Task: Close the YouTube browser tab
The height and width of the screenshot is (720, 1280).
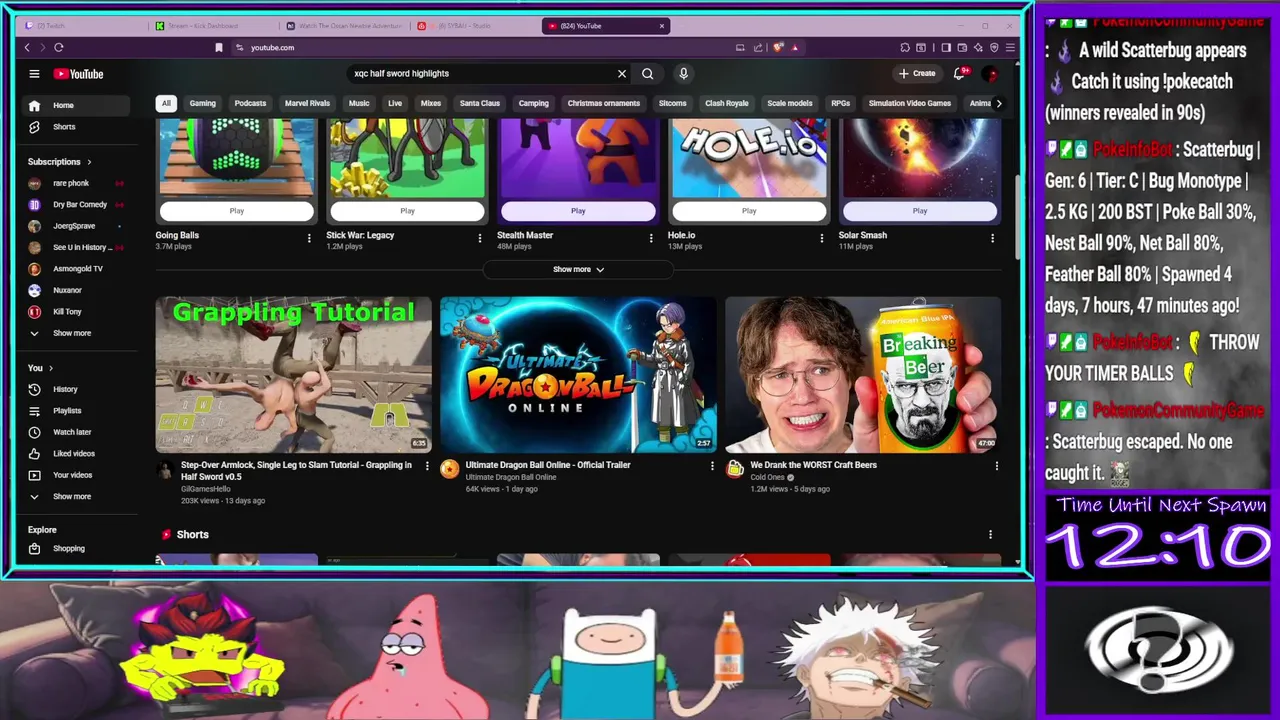Action: [662, 26]
